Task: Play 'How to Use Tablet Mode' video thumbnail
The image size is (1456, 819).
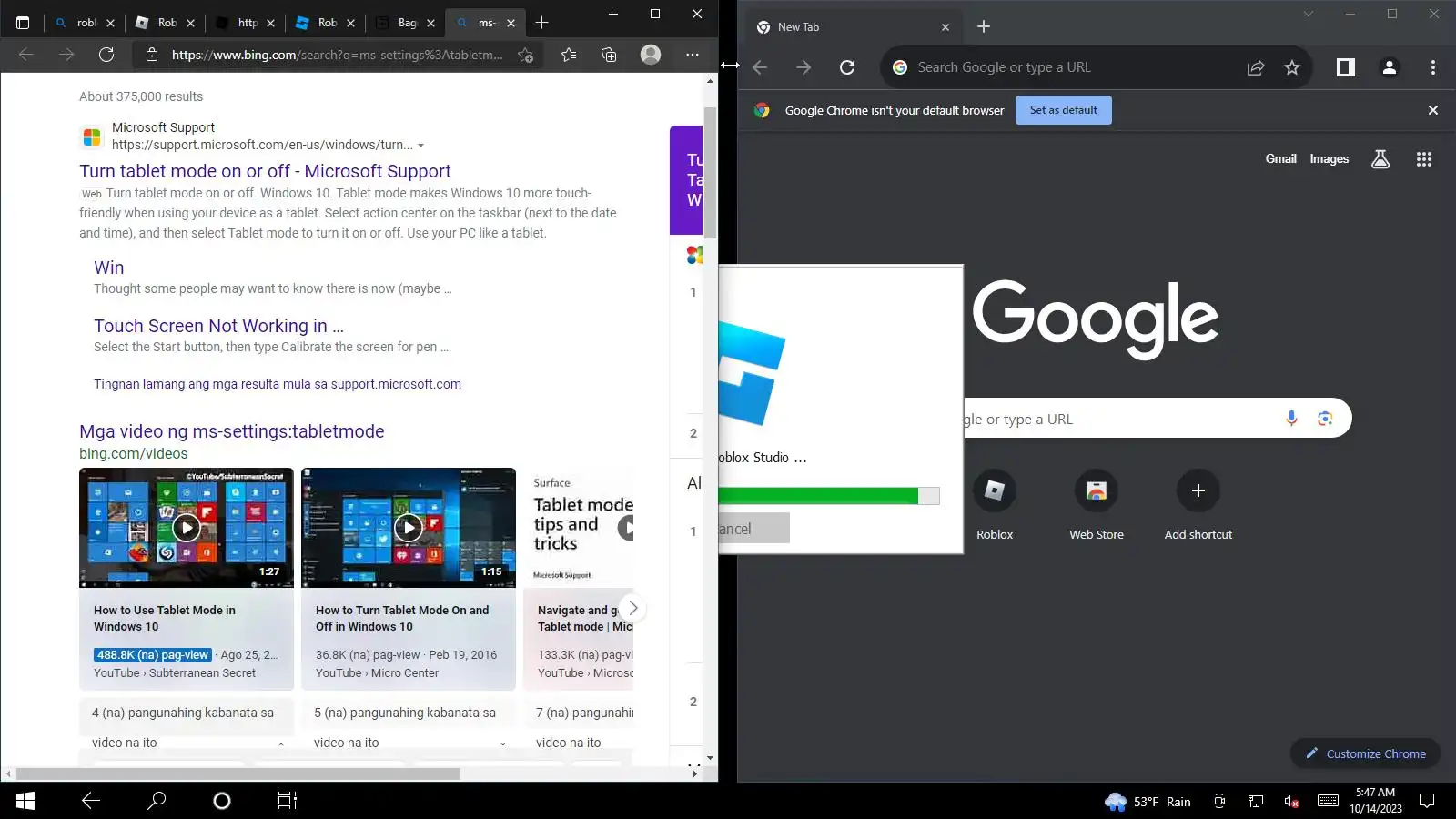Action: pos(187,527)
